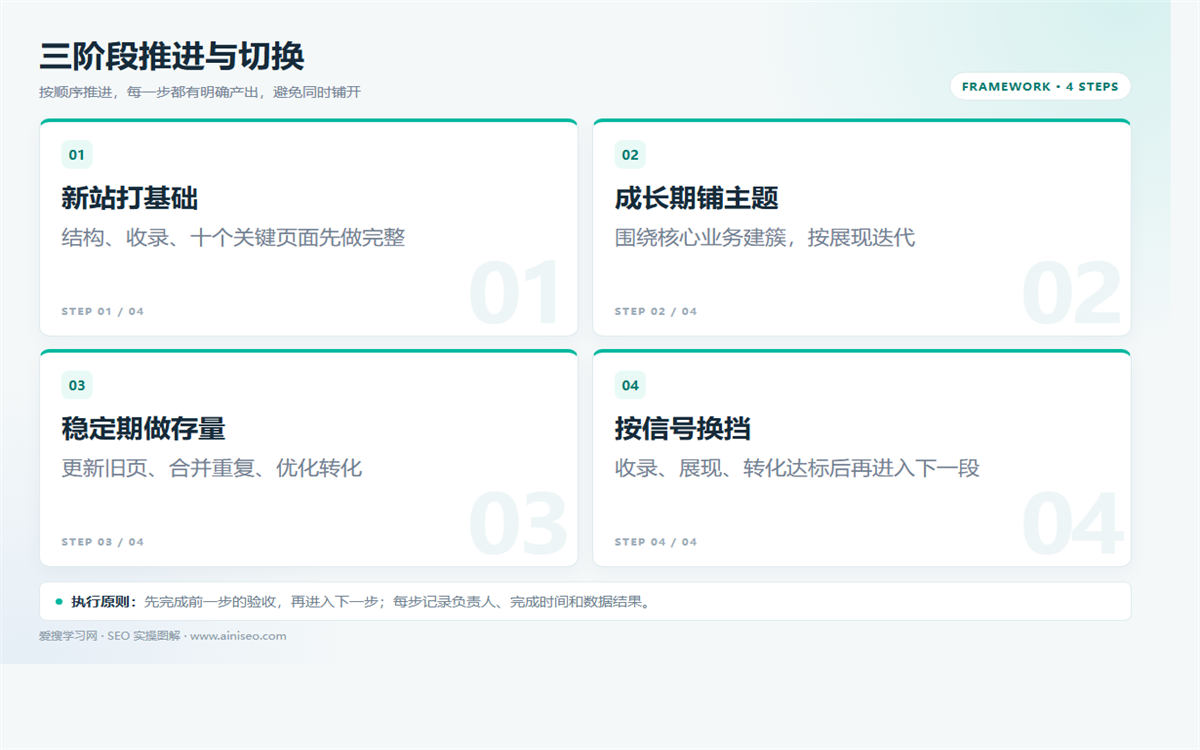
Task: Click the green dot before 执行原则
Action: click(x=59, y=601)
